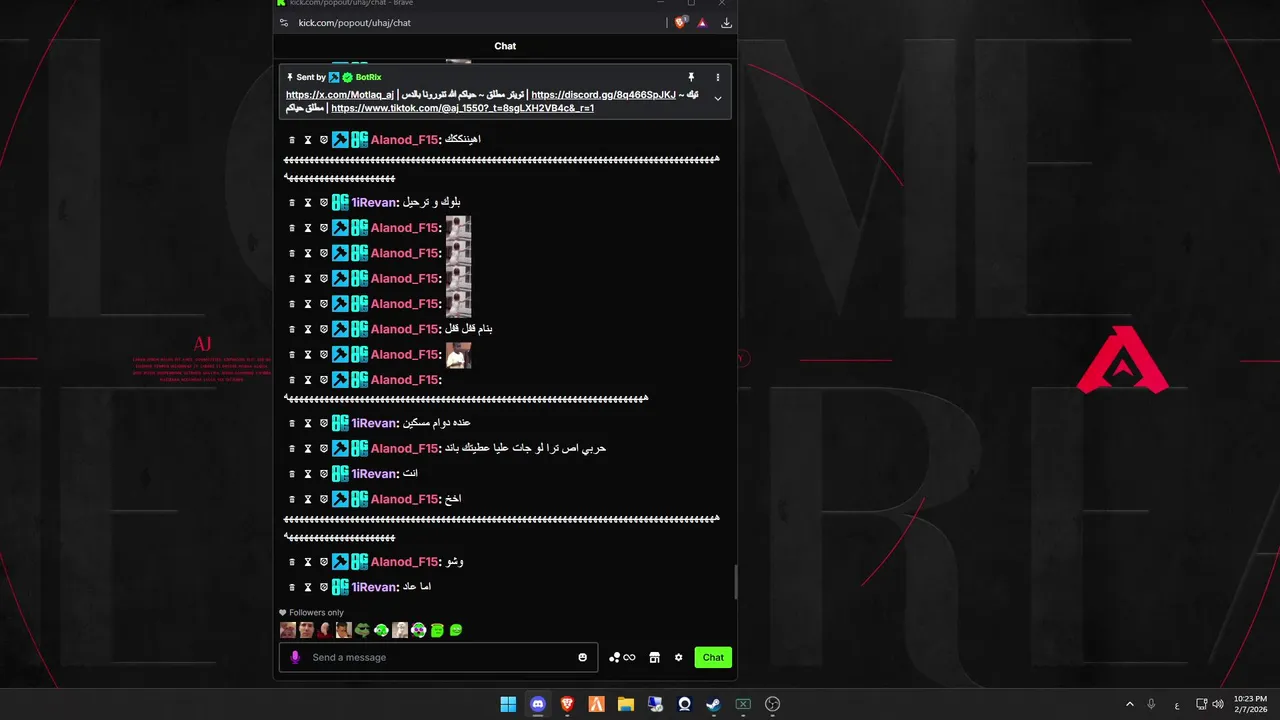The height and width of the screenshot is (720, 1280).
Task: View site information icon in address bar
Action: 284,22
